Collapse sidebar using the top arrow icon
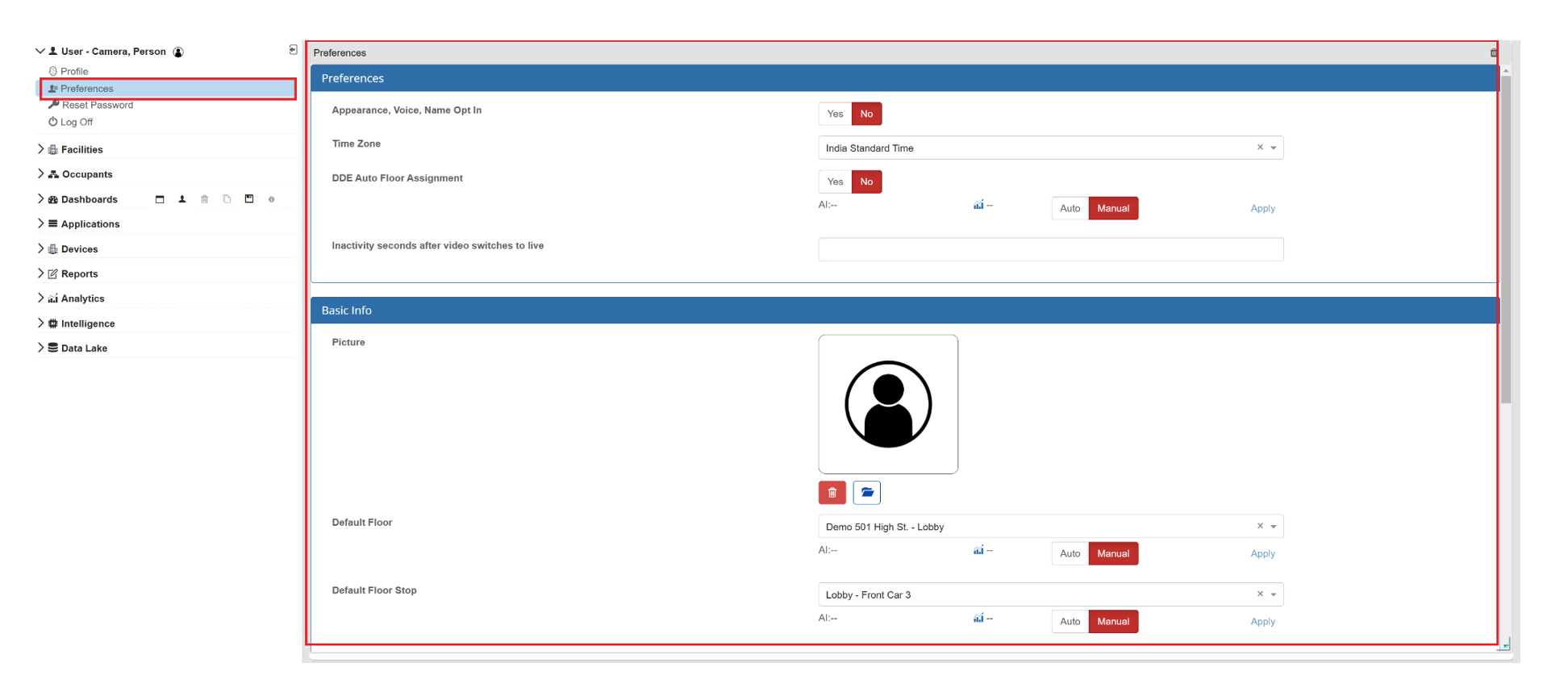This screenshot has width=1568, height=684. pyautogui.click(x=293, y=50)
